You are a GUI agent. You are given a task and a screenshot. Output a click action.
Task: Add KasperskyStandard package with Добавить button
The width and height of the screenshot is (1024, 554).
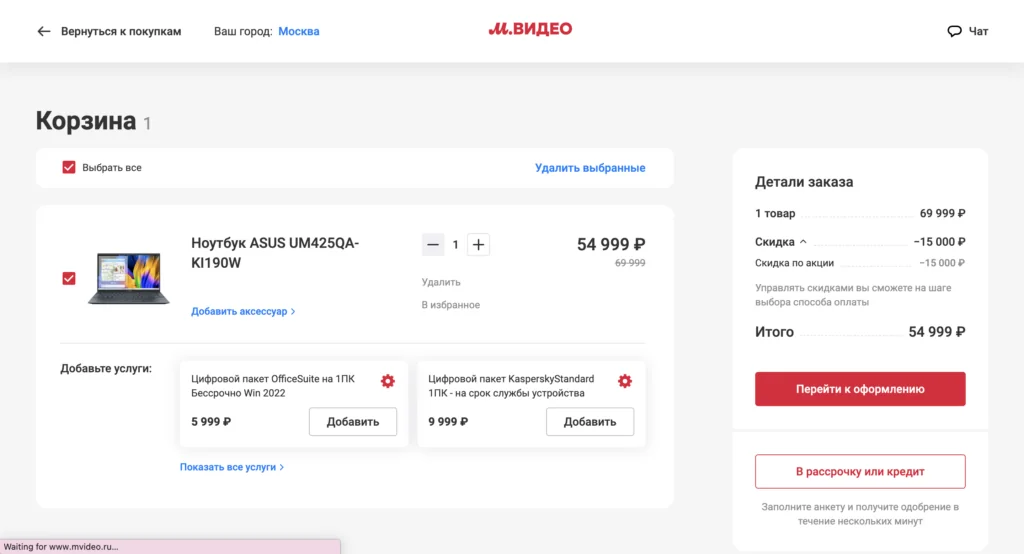point(590,422)
